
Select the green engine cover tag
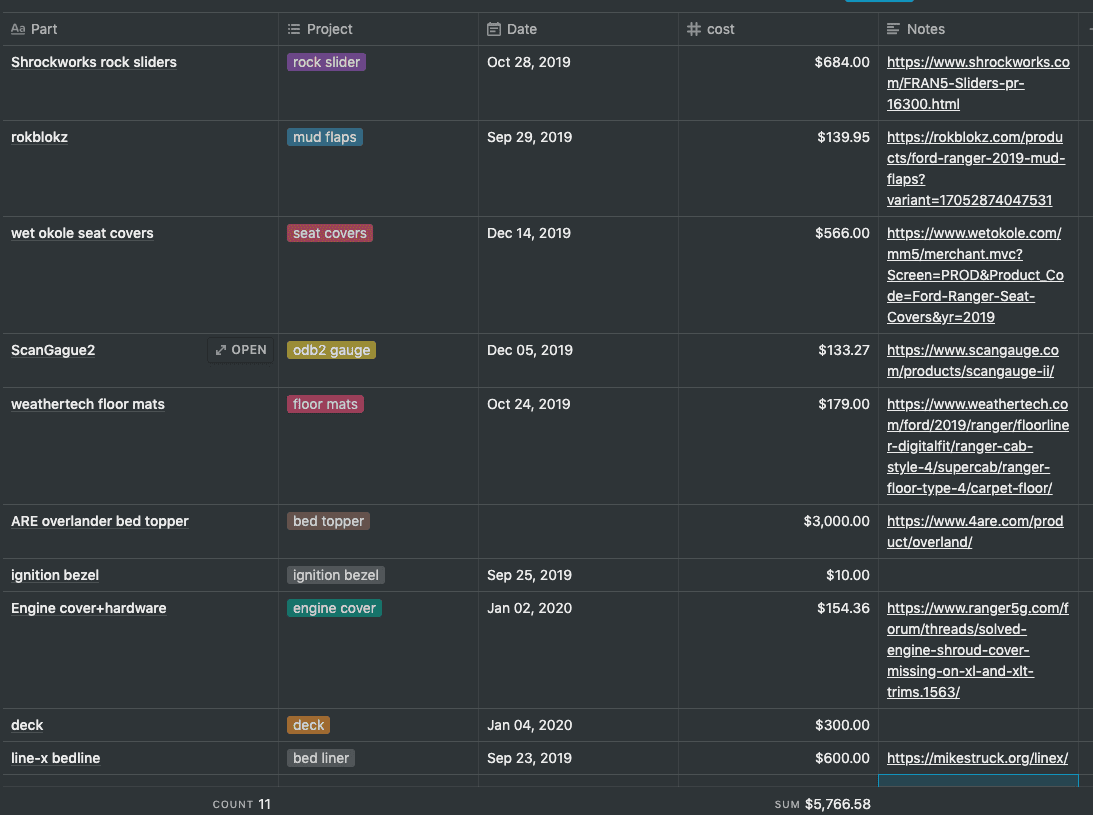click(334, 608)
